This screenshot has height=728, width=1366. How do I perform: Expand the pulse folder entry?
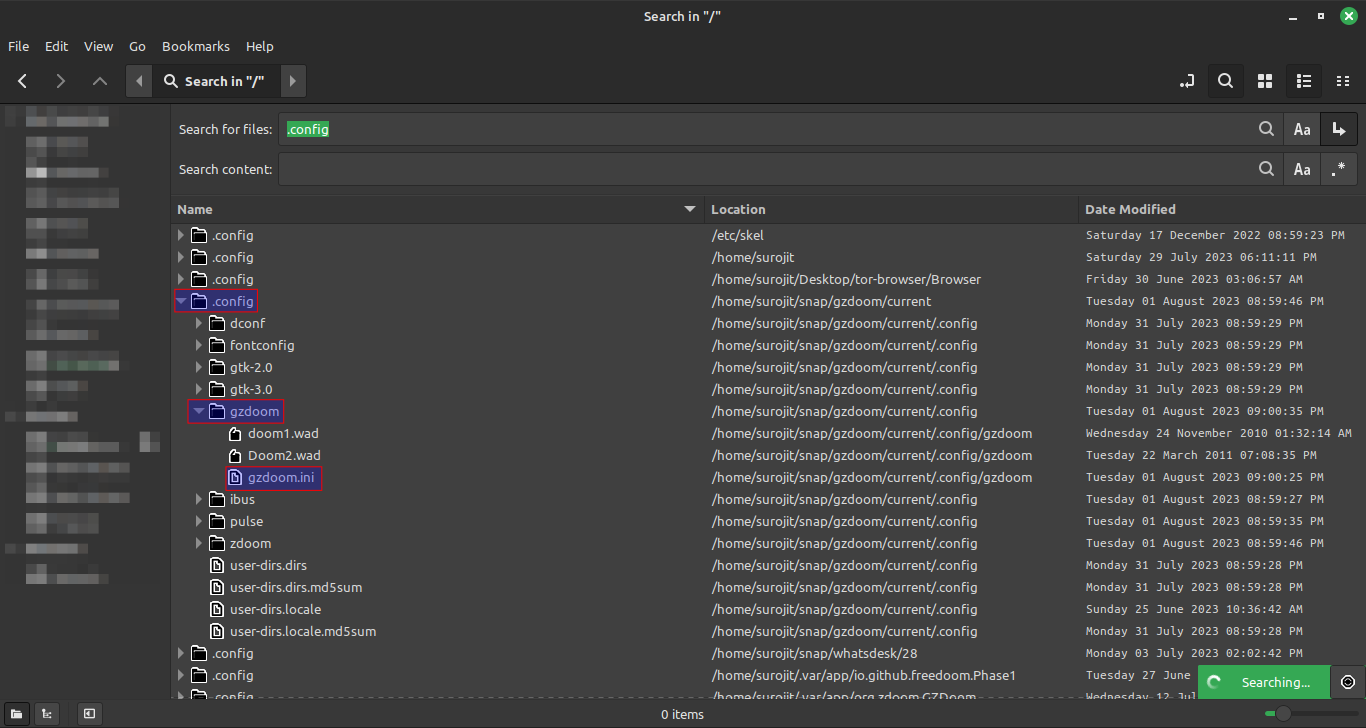(199, 521)
